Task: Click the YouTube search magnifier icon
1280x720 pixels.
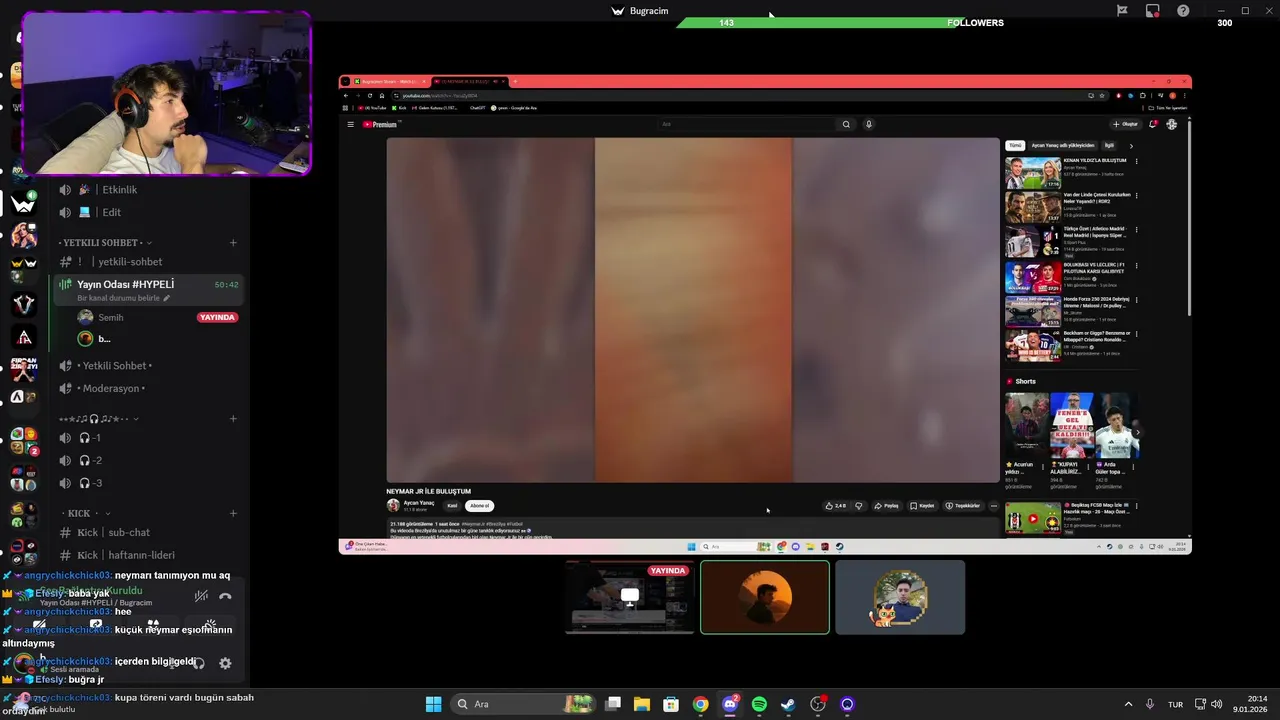Action: 846,124
